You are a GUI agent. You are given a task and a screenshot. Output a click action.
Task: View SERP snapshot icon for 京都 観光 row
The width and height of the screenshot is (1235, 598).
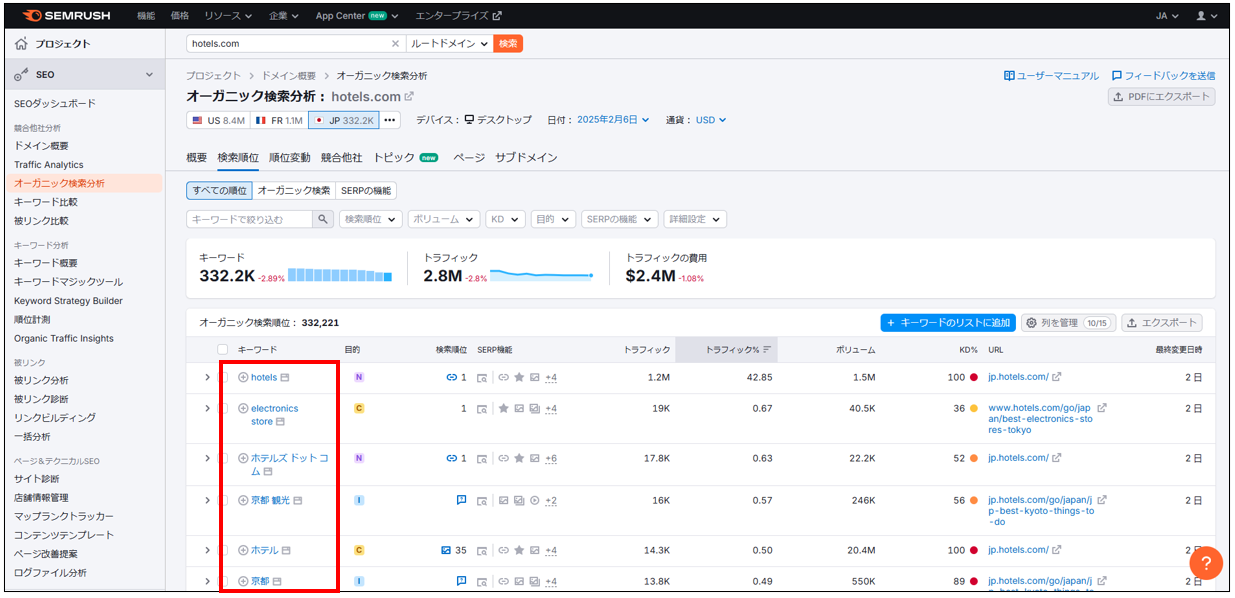(482, 501)
